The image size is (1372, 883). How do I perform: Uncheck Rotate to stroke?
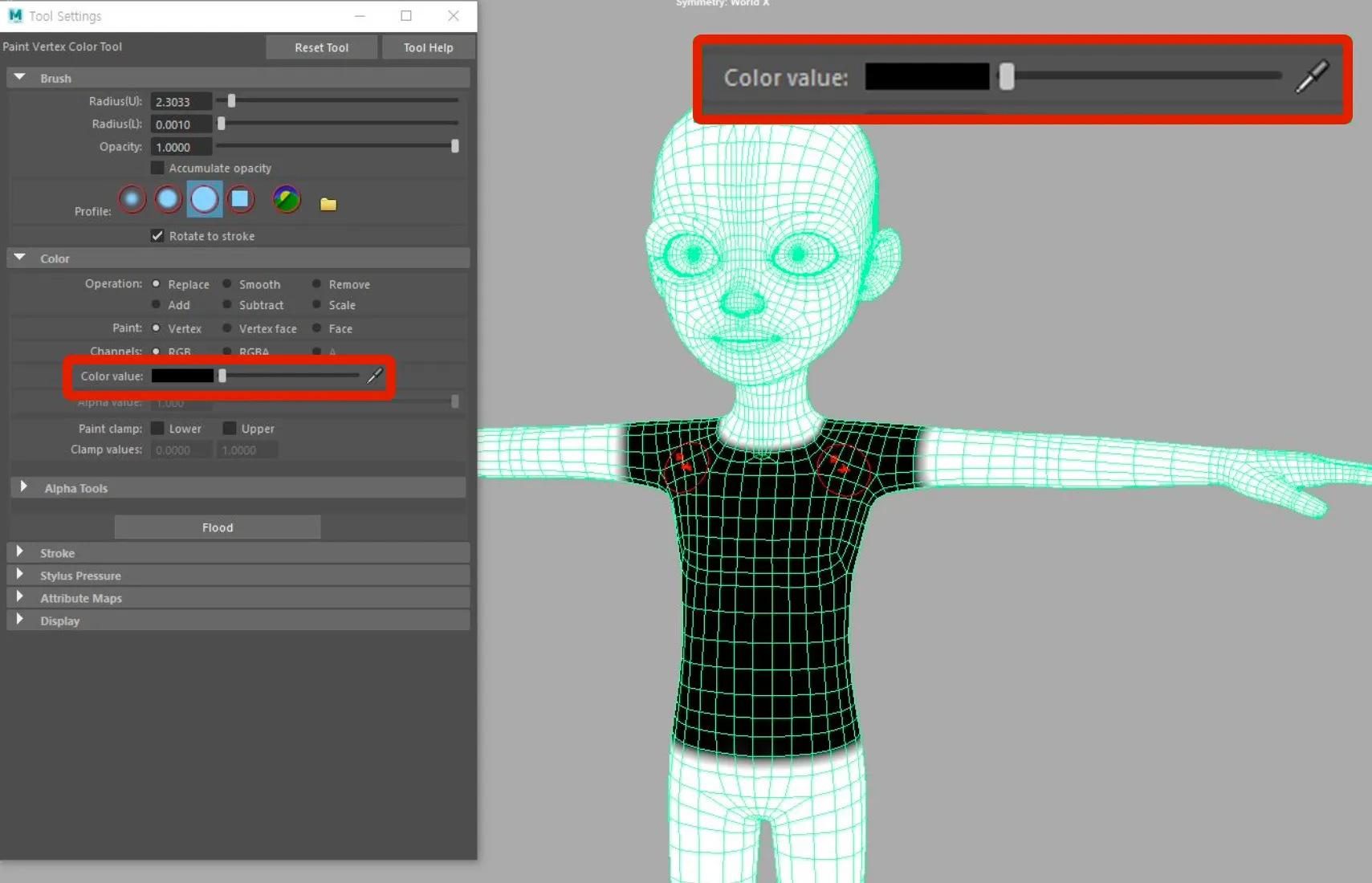(157, 236)
